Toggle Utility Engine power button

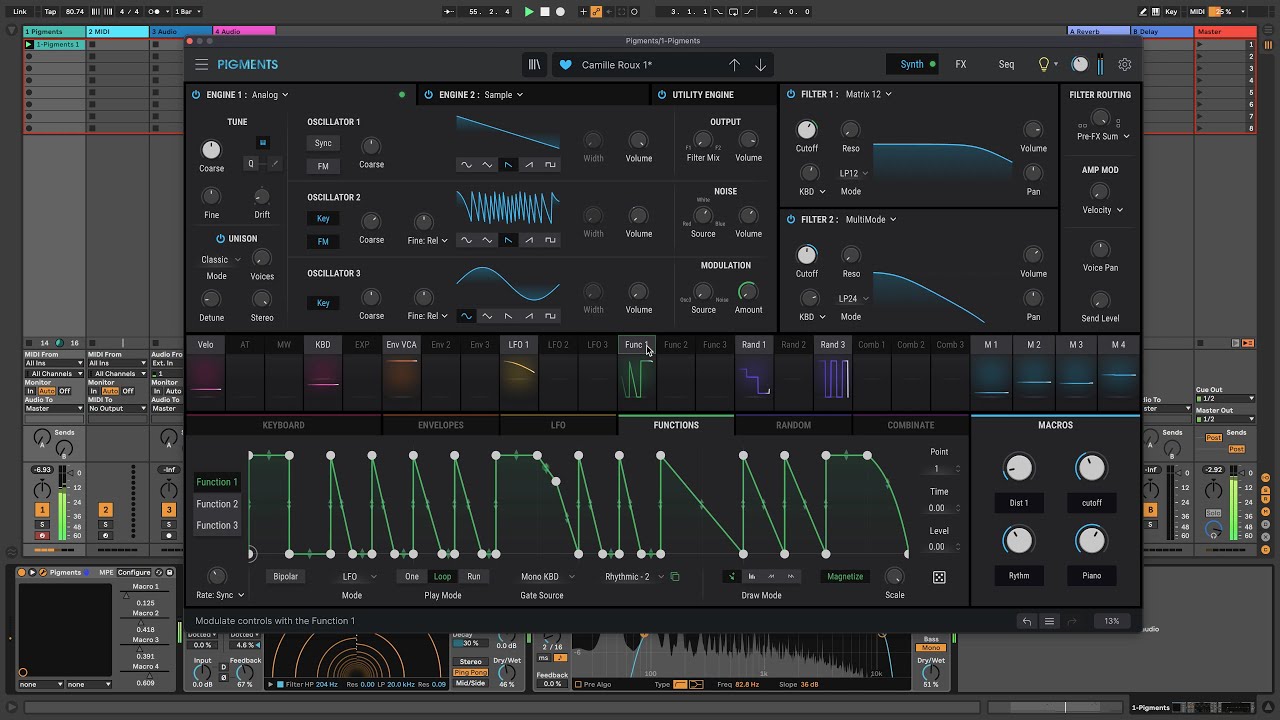click(x=662, y=95)
